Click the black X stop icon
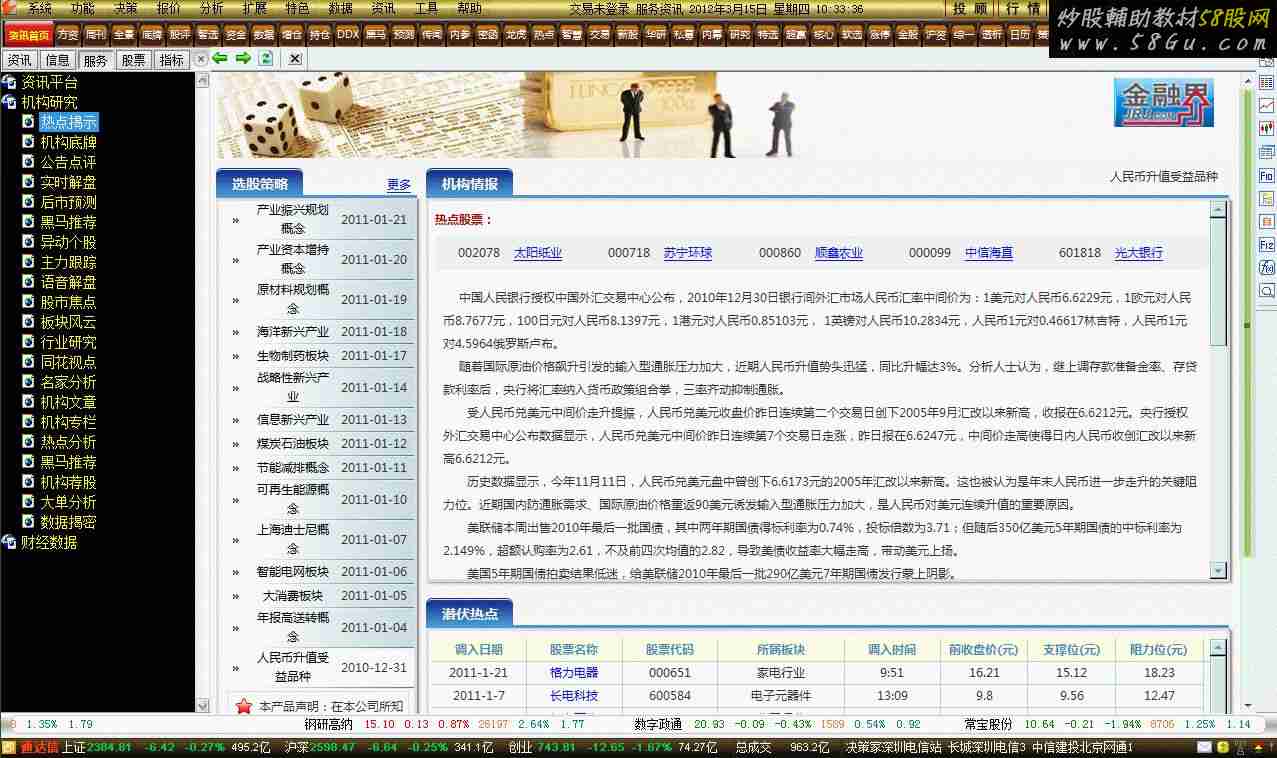 [x=295, y=59]
